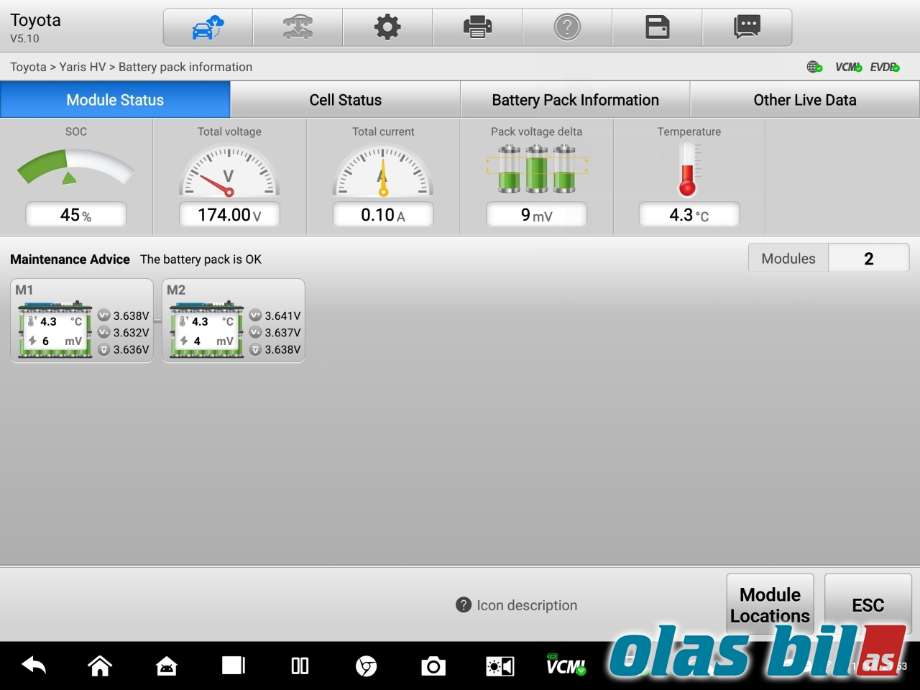Open brightness and media icon in the navigation bar

click(500, 666)
